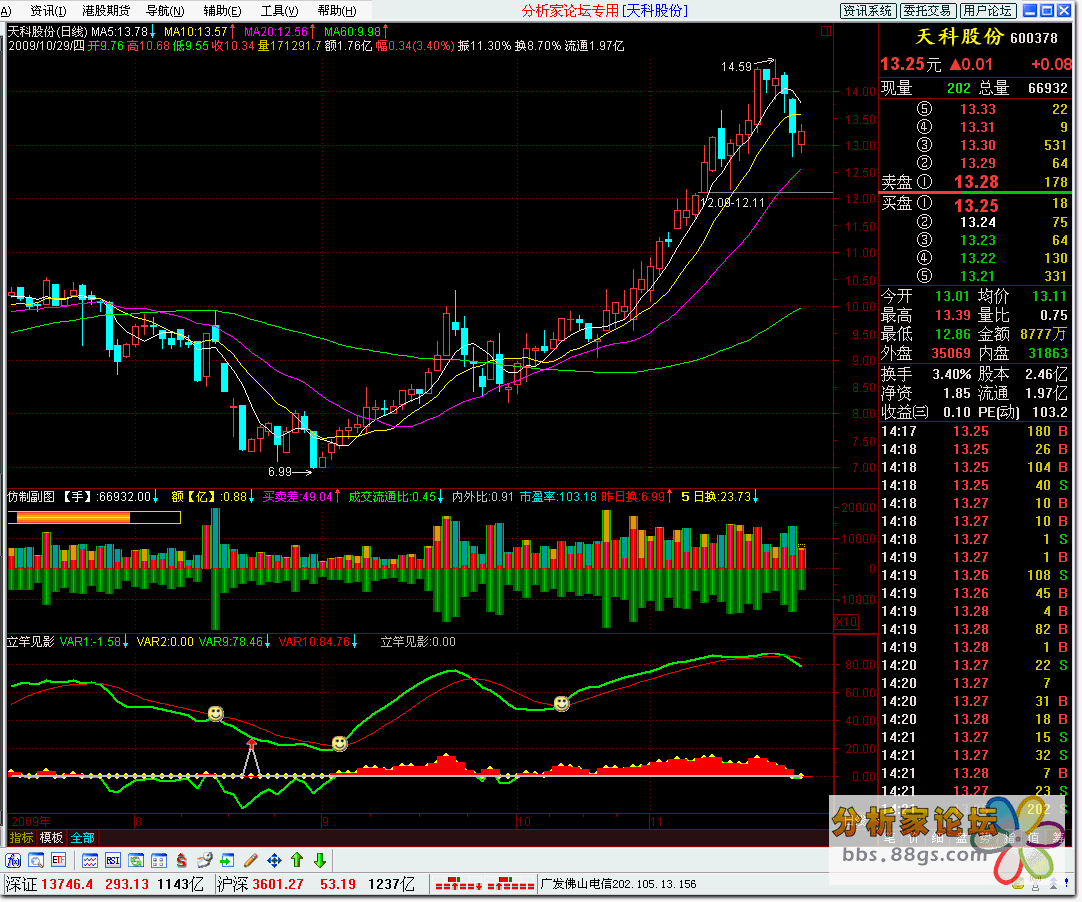Click the clock and cloud icon

pos(204,861)
